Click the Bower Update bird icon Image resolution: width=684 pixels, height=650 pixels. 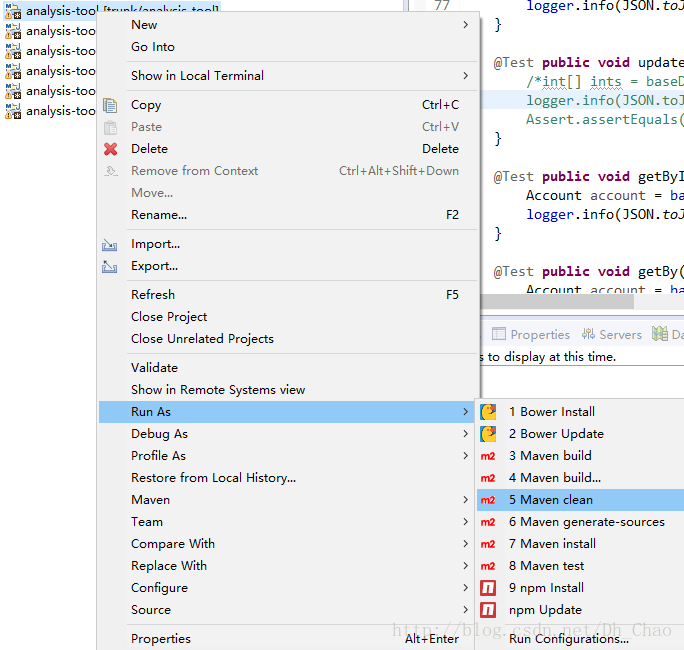click(488, 434)
